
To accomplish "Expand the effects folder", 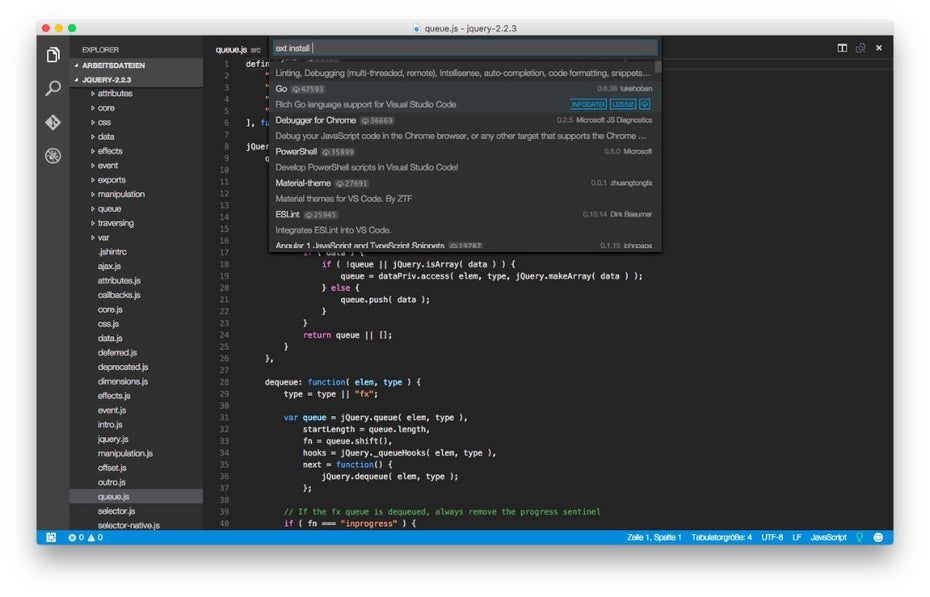I will 136,151.
